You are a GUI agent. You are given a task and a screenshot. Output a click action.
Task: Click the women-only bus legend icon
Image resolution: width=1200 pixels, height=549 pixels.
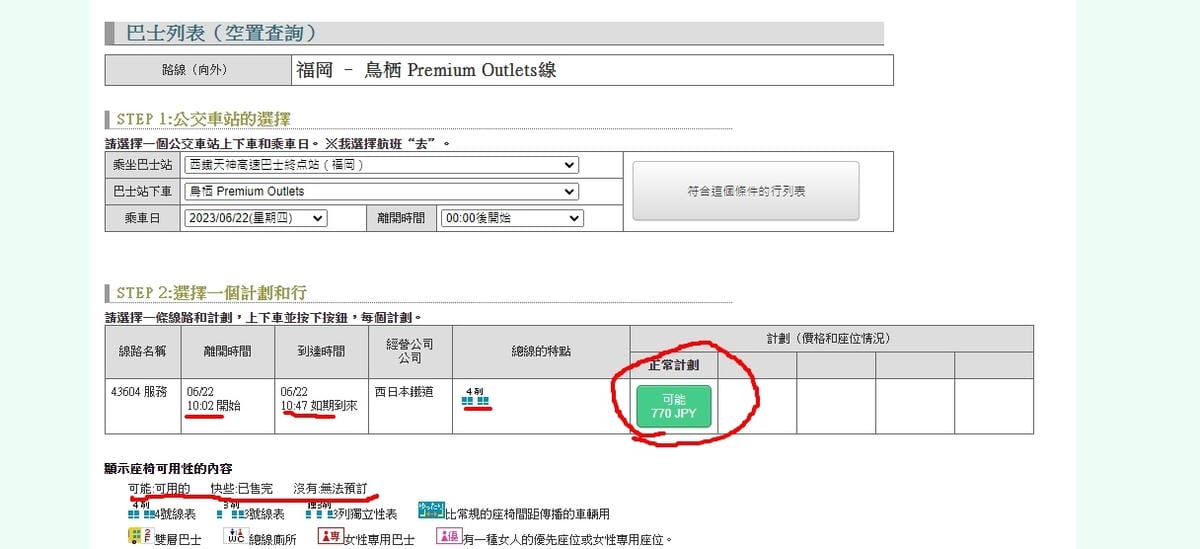(330, 536)
